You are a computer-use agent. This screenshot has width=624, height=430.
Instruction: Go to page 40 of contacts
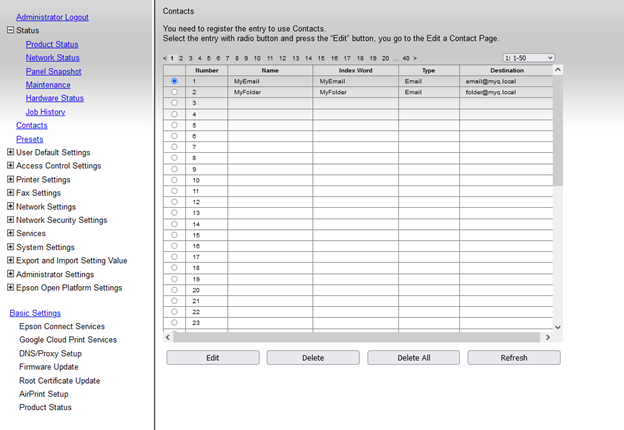tap(405, 59)
